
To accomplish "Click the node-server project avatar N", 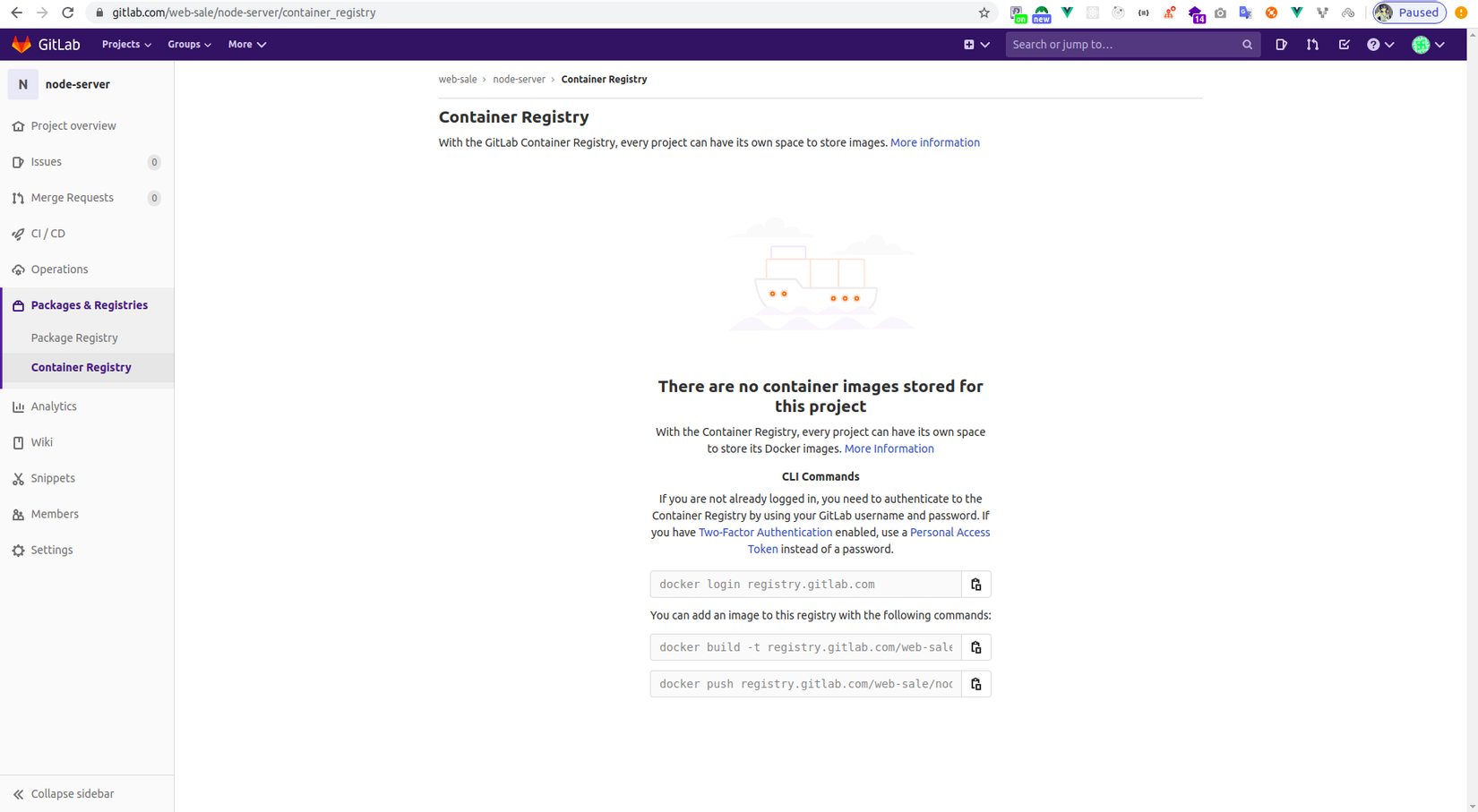I will [x=22, y=84].
